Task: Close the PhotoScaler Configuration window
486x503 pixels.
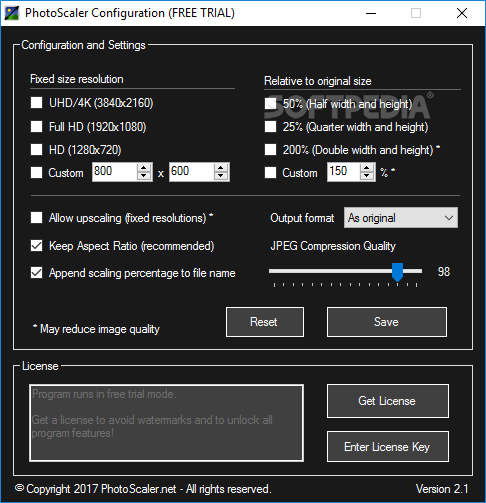Action: coord(462,13)
